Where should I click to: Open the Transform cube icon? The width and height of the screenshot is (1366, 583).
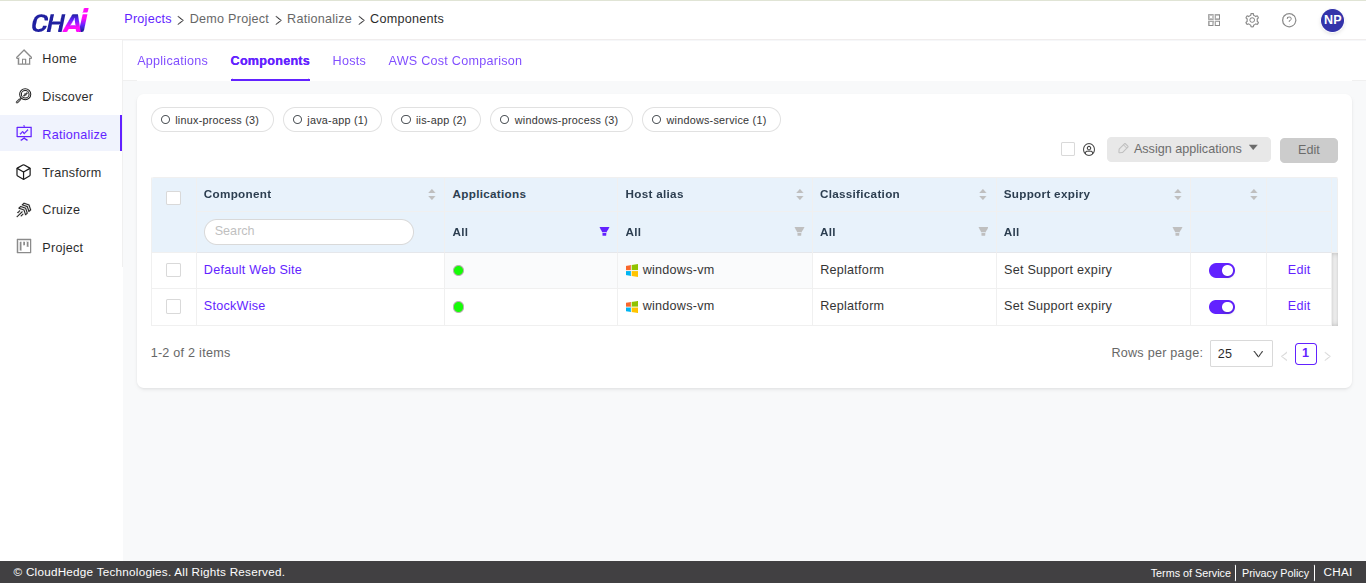pyautogui.click(x=24, y=172)
